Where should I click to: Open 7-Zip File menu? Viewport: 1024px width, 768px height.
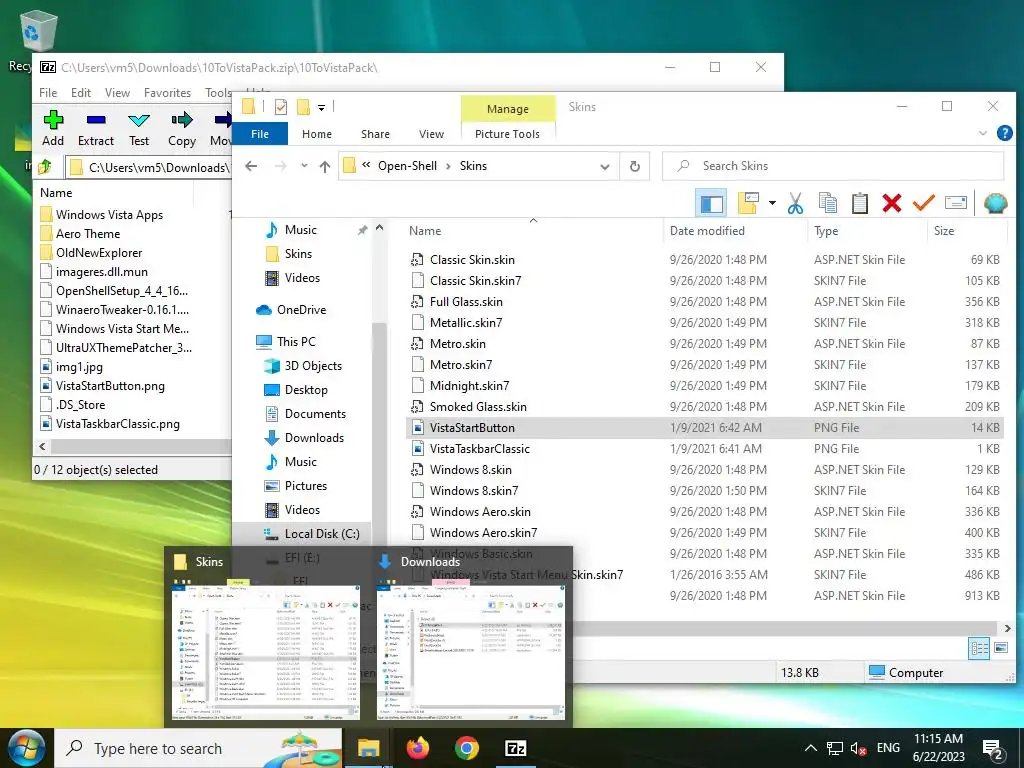pos(48,93)
